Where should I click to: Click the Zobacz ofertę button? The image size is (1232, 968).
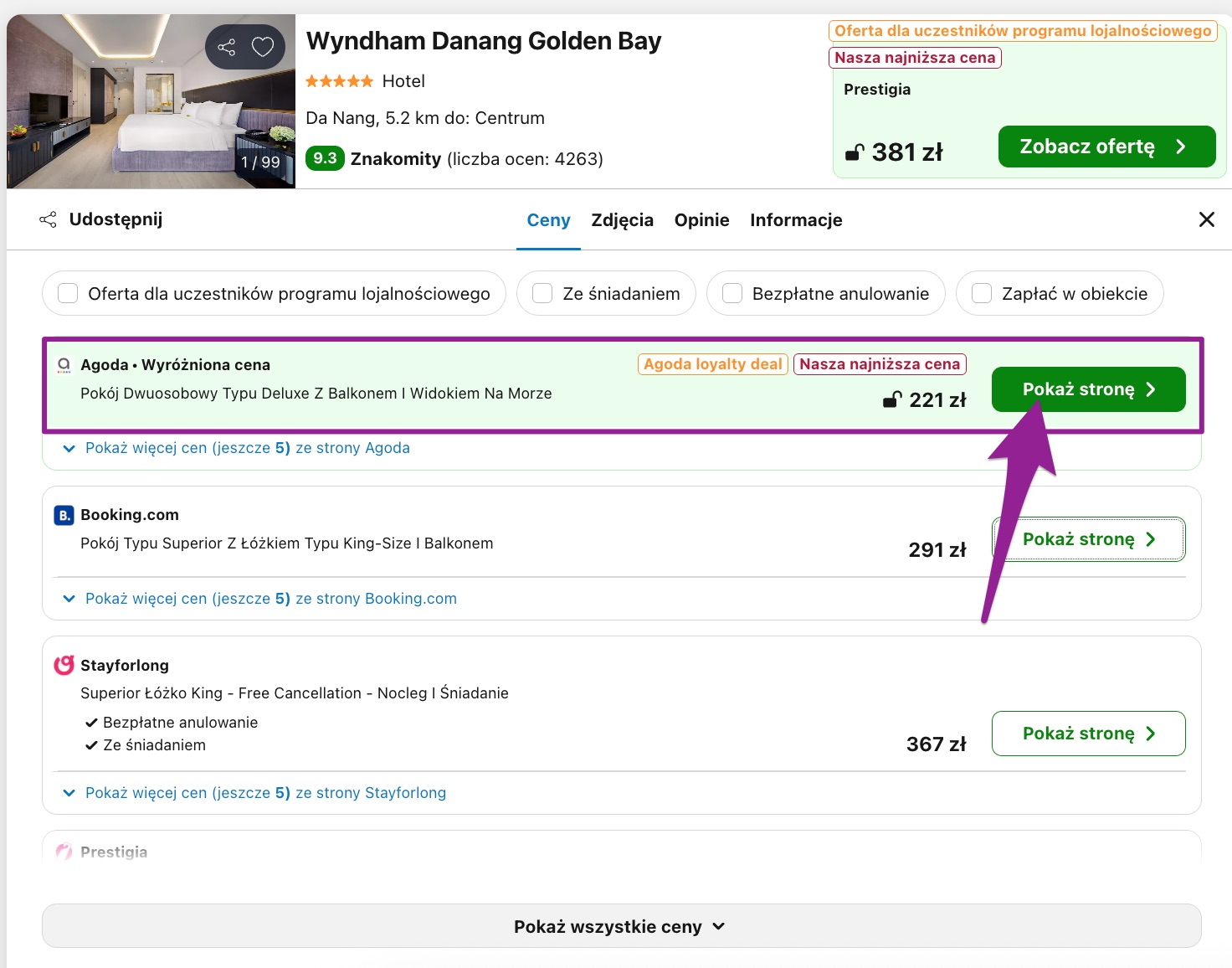(1106, 147)
